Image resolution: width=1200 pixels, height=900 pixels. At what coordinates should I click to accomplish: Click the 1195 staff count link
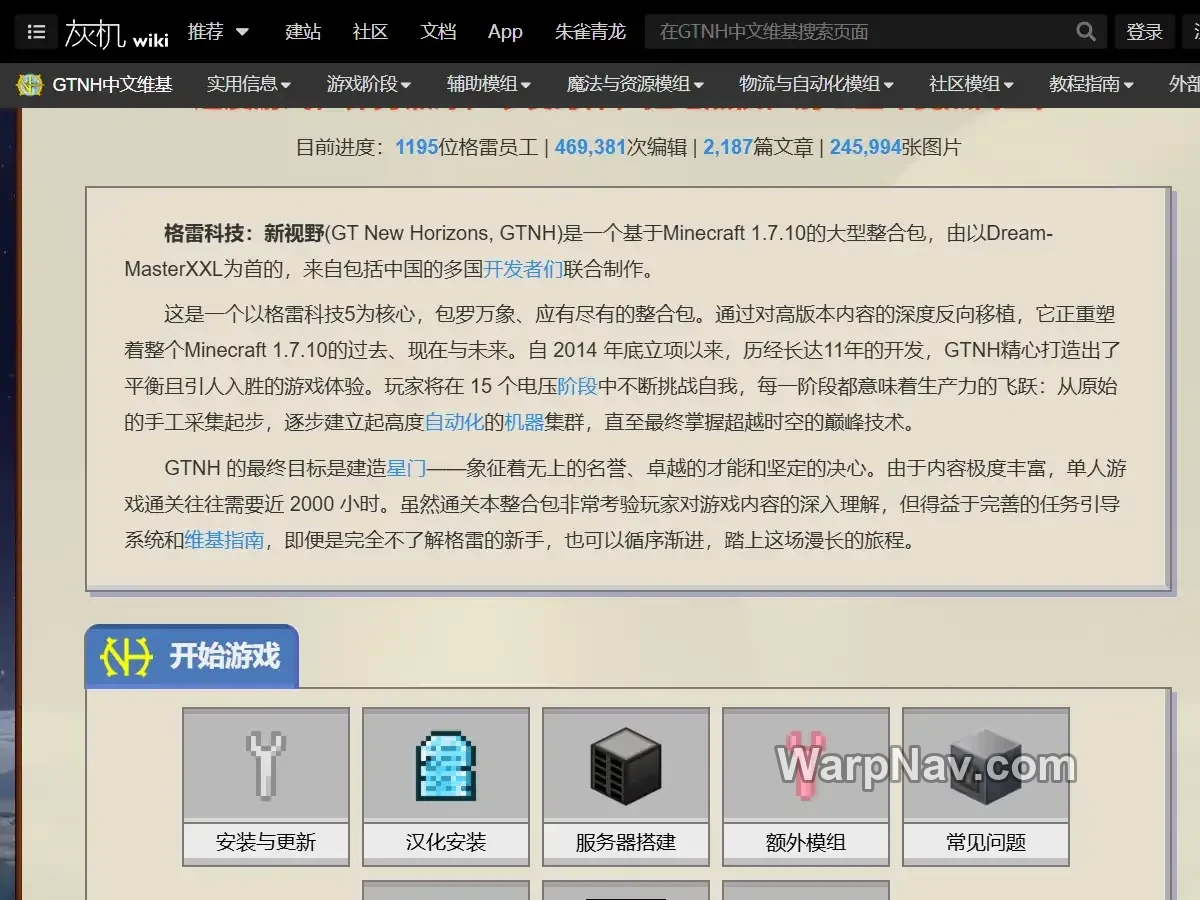[417, 147]
